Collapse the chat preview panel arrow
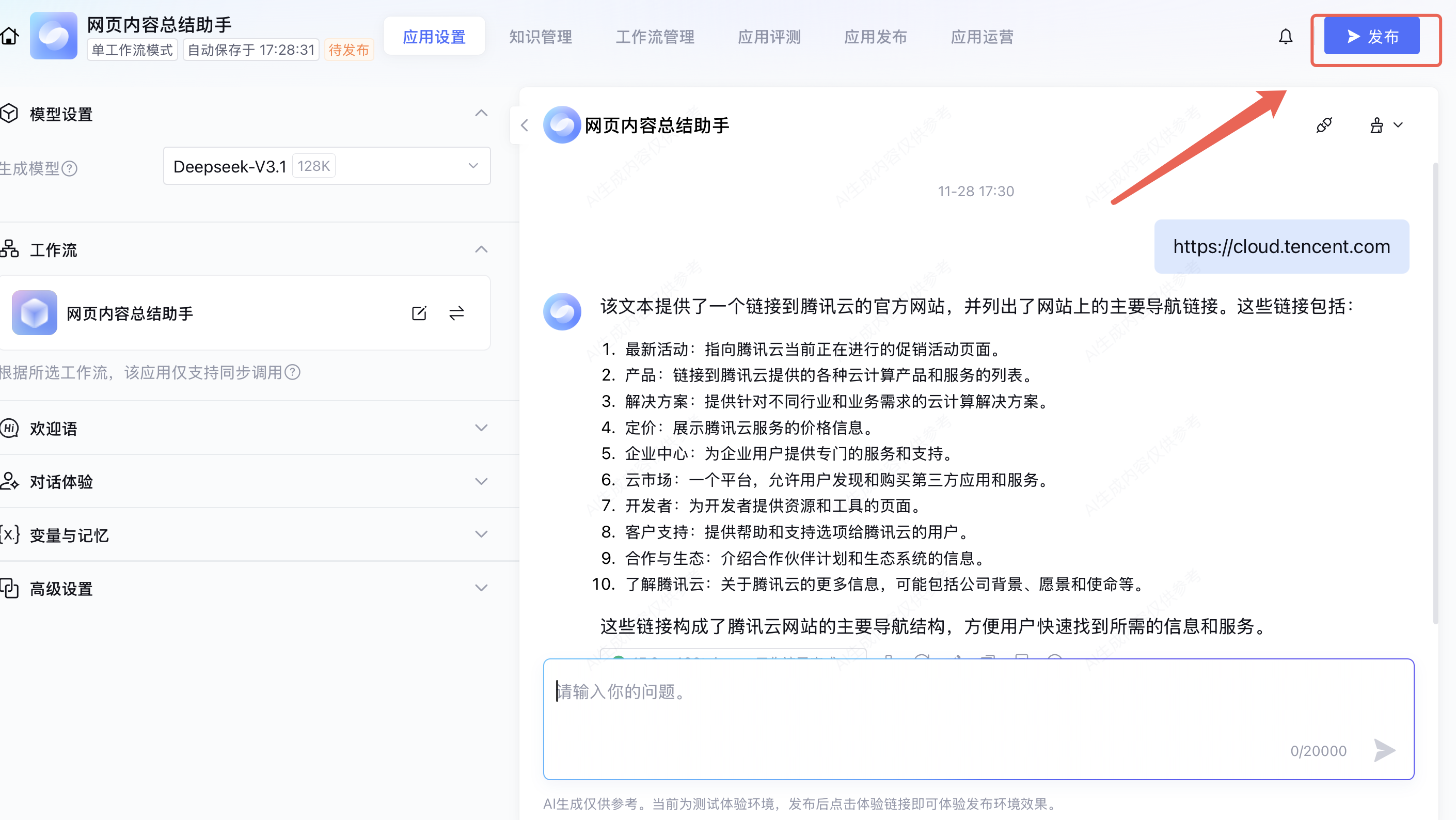 click(x=524, y=125)
